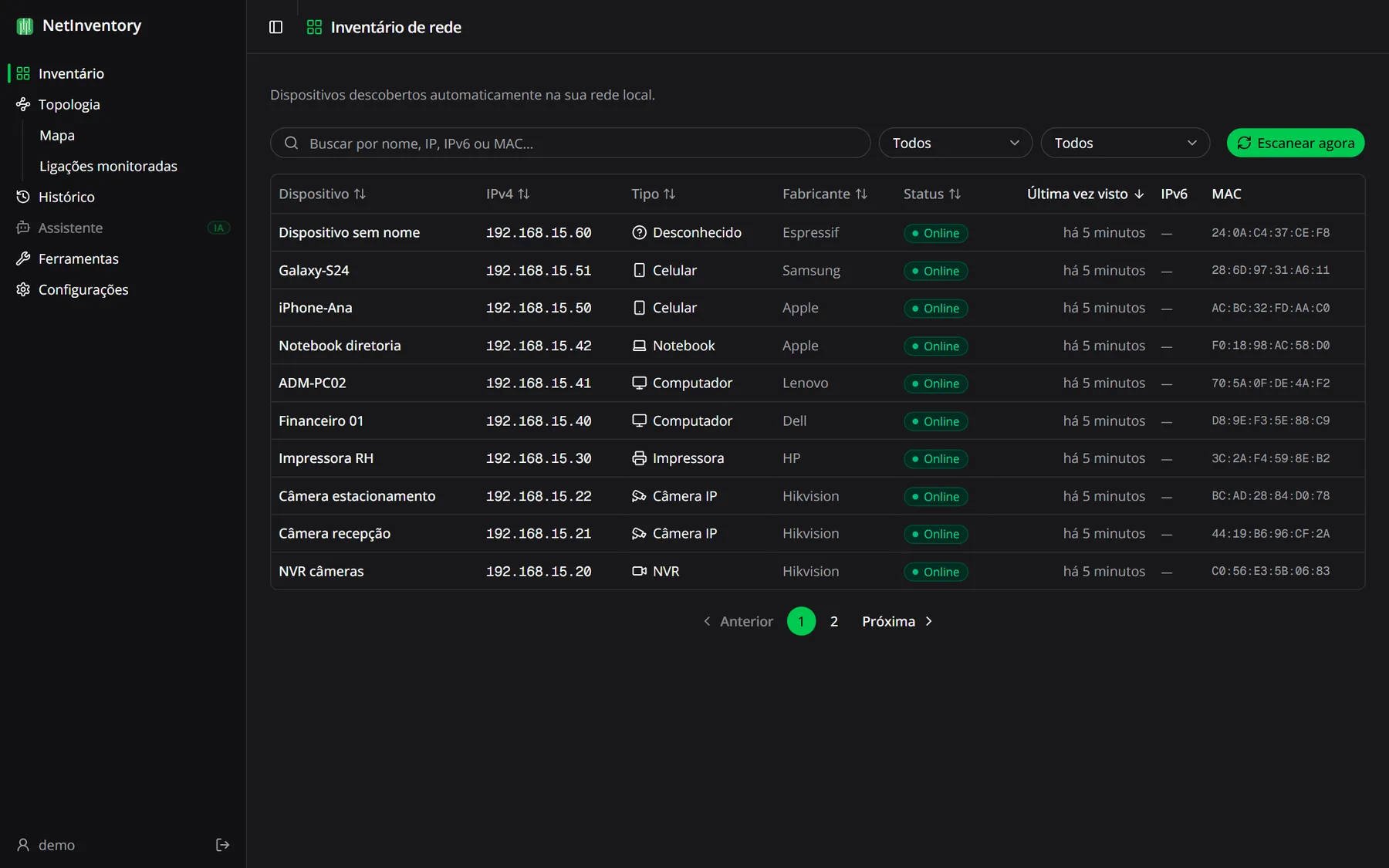Screen dimensions: 1389x868
Task: Click the camera icon in Câmera estacionamento row
Action: 639,496
